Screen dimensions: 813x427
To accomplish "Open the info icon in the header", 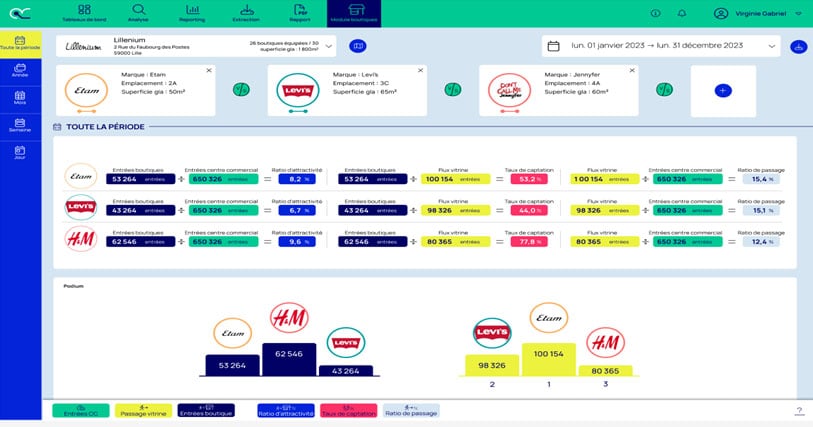I will 655,13.
